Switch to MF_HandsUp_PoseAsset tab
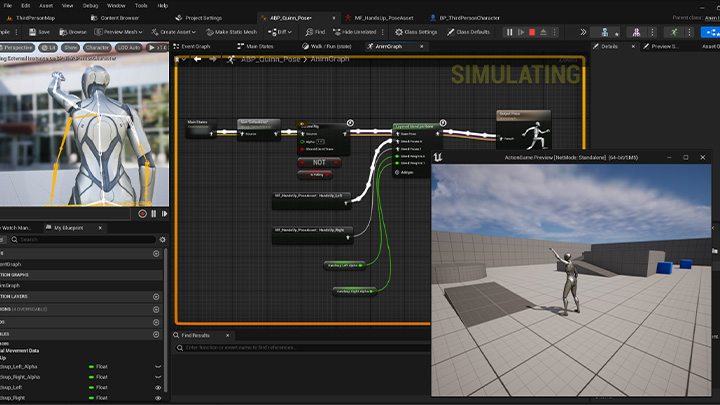Viewport: 720px width, 405px height. (379, 18)
